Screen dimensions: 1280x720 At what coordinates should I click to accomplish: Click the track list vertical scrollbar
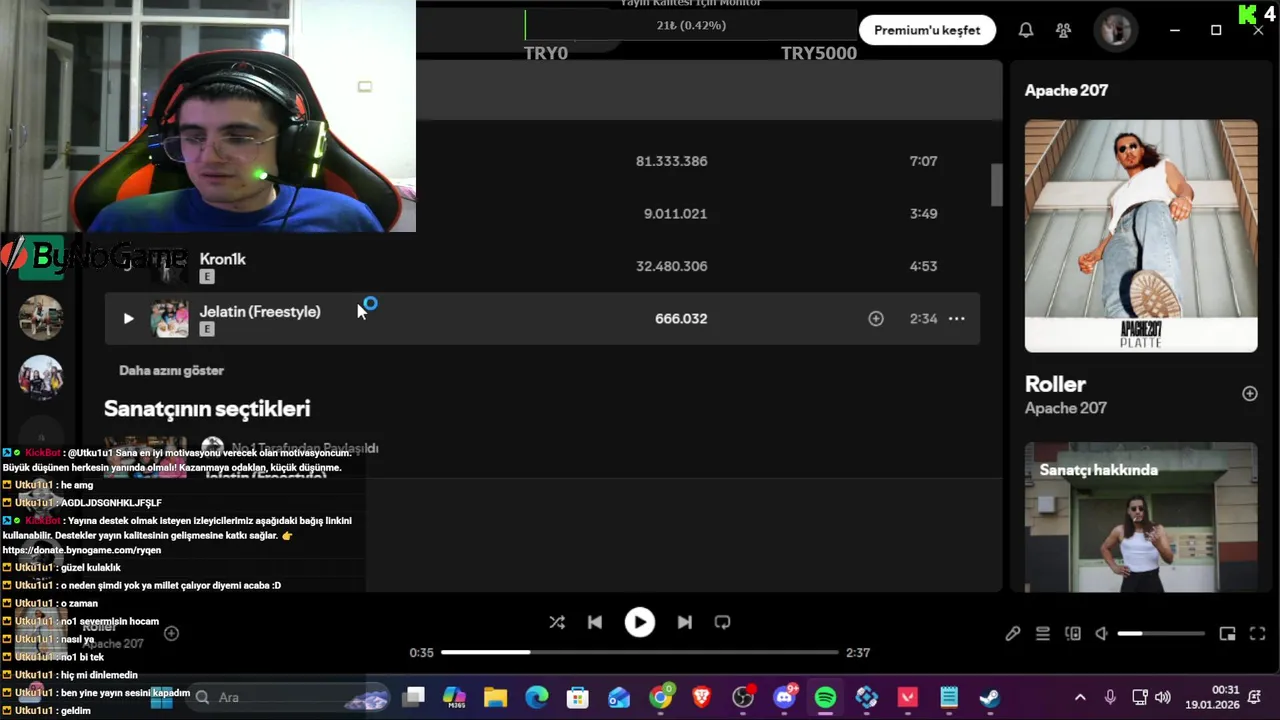click(996, 185)
